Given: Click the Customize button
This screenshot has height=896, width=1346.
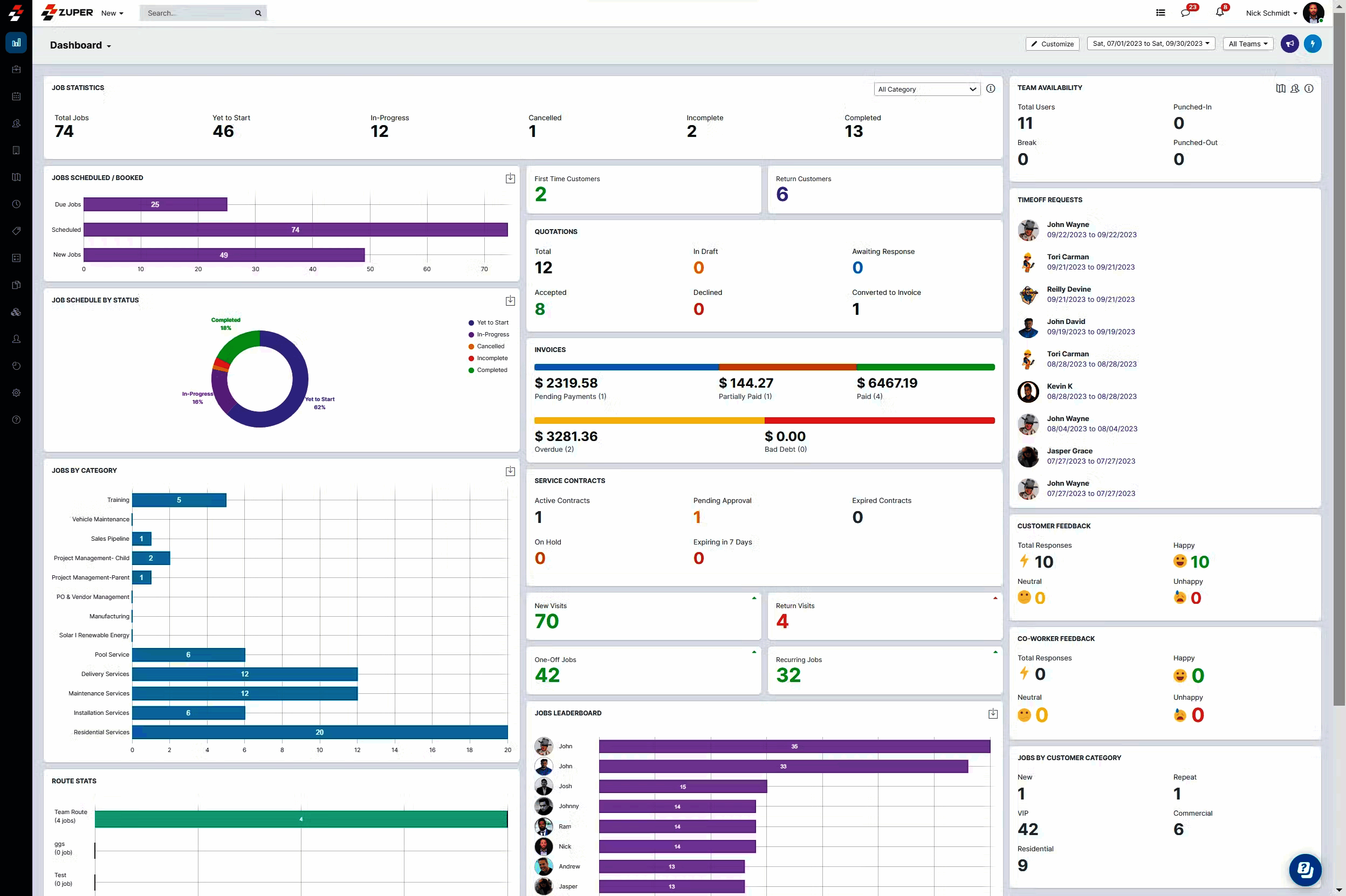Looking at the screenshot, I should (x=1052, y=44).
